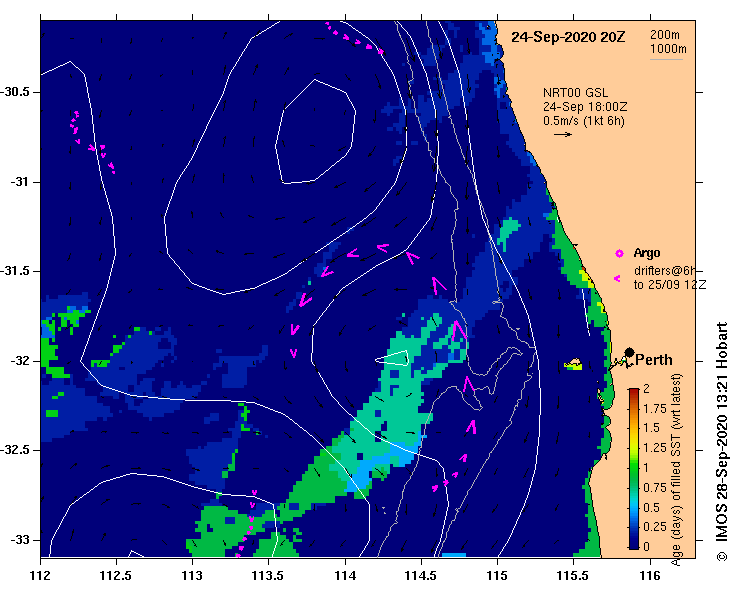Click the 24-Sep 18:00Z timestamp text
Image resolution: width=739 pixels, height=592 pixels.
(584, 107)
